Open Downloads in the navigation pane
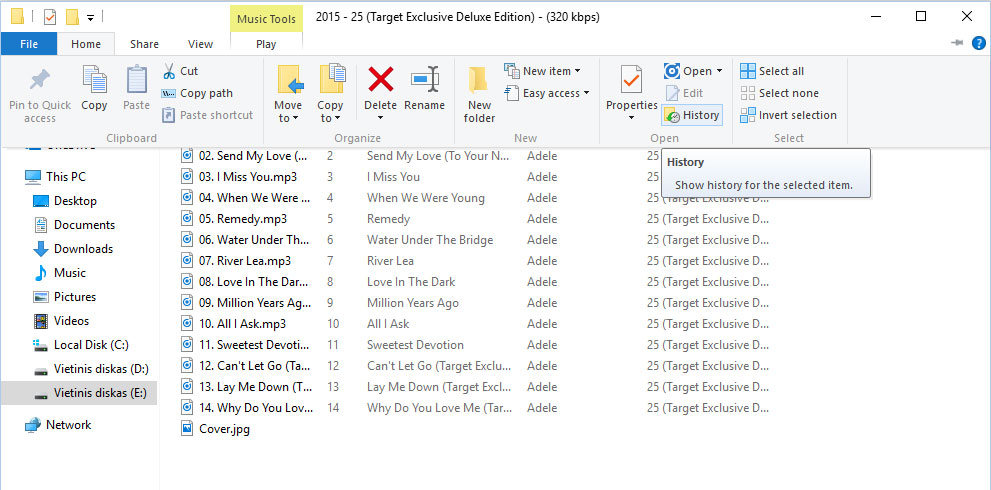The width and height of the screenshot is (991, 490). point(73,249)
